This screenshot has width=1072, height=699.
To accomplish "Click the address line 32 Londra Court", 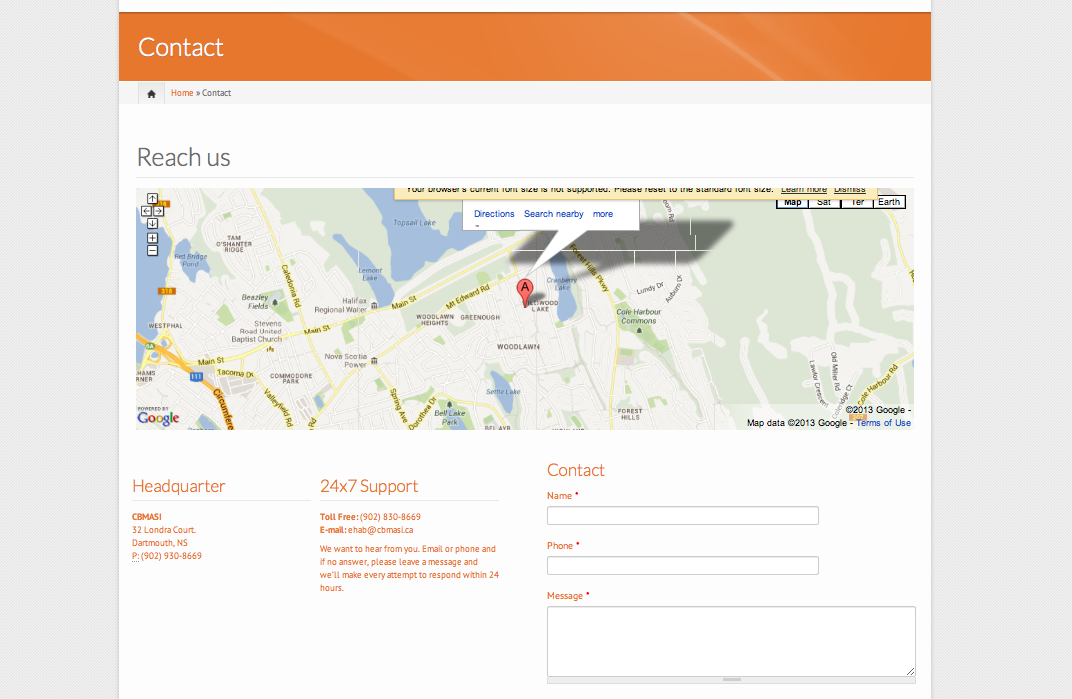I will coord(164,530).
